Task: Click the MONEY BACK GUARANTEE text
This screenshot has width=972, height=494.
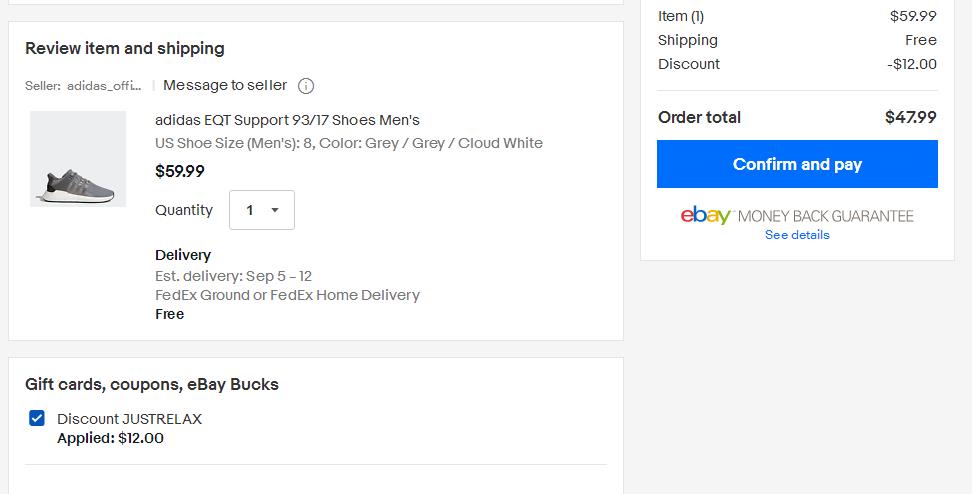Action: click(826, 216)
